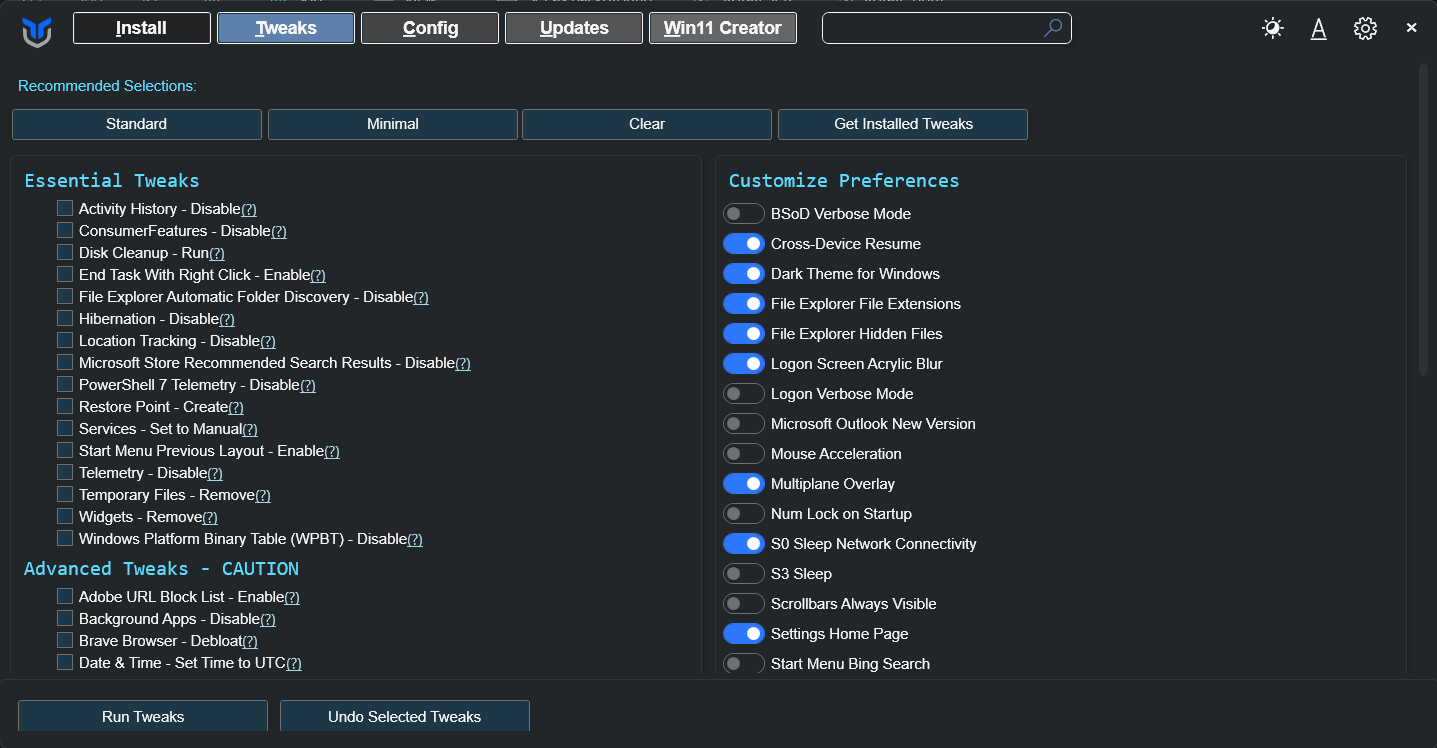Check Disk Cleanup - Run checkbox
1437x748 pixels.
[x=65, y=252]
